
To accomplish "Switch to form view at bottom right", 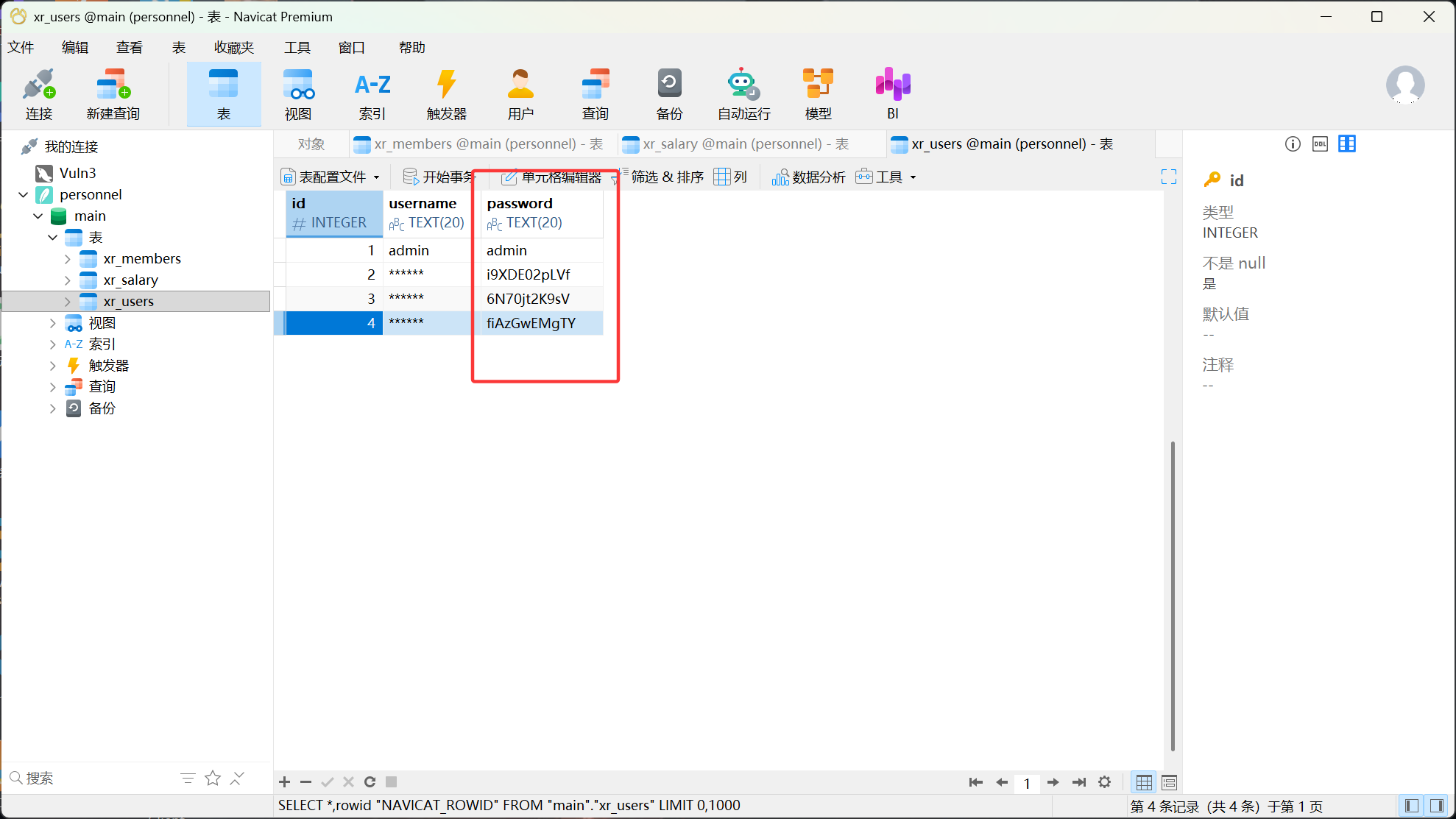I will pos(1169,782).
